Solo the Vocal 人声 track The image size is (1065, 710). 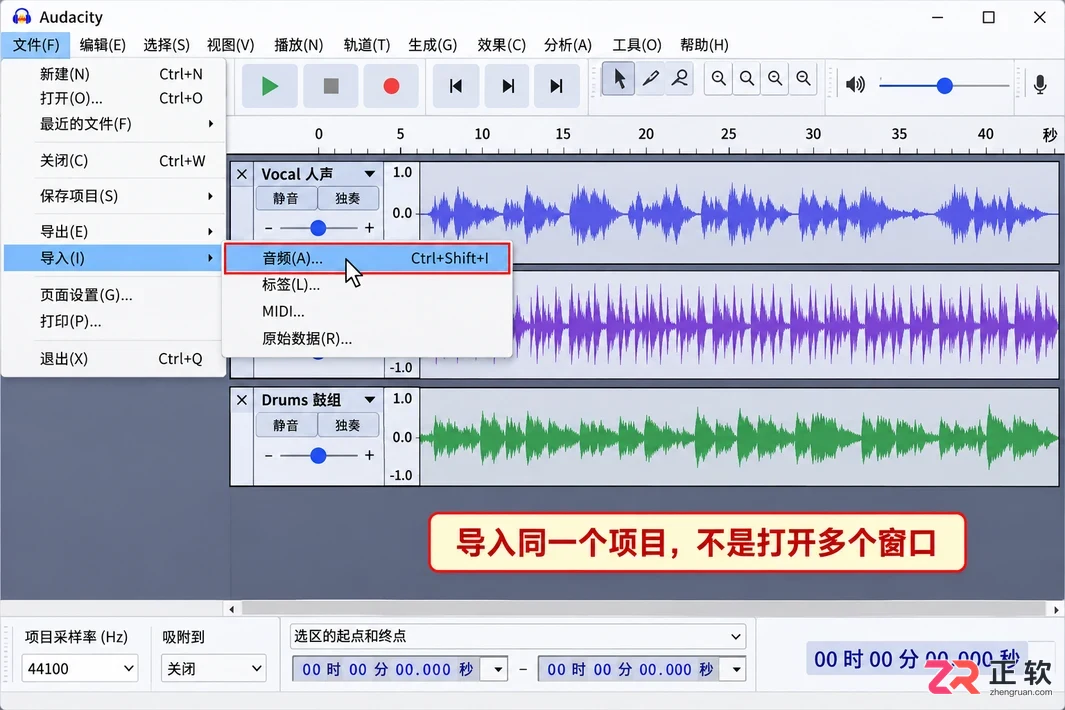click(x=348, y=198)
